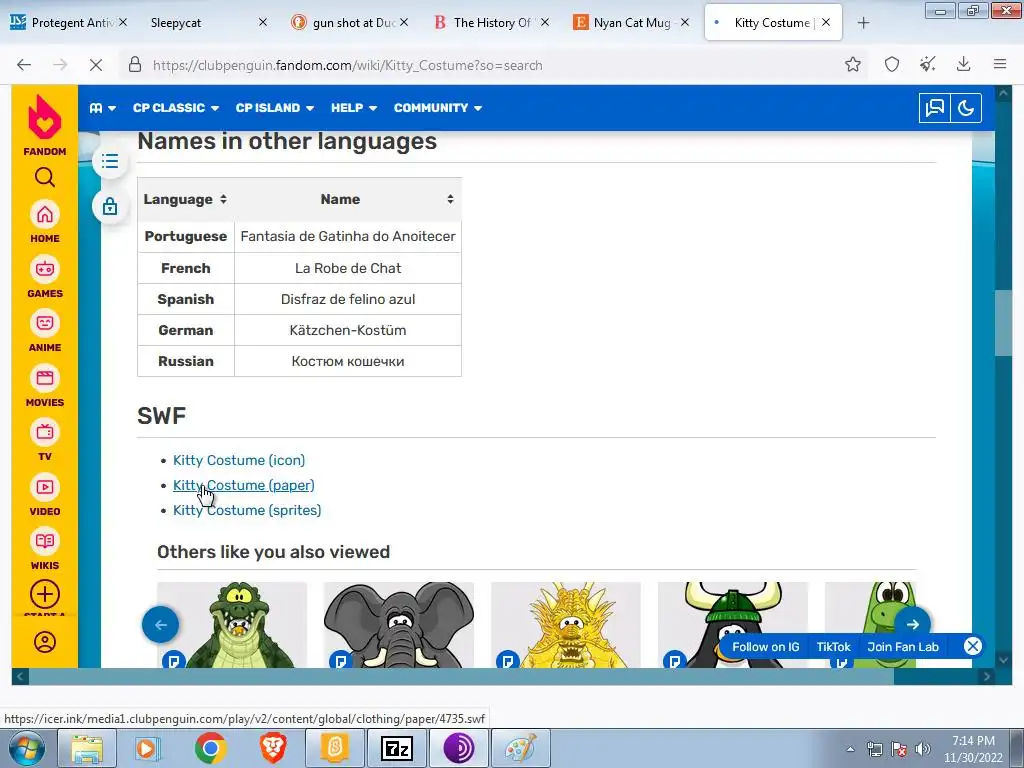
Task: Click the volume speaker tray icon
Action: point(922,749)
